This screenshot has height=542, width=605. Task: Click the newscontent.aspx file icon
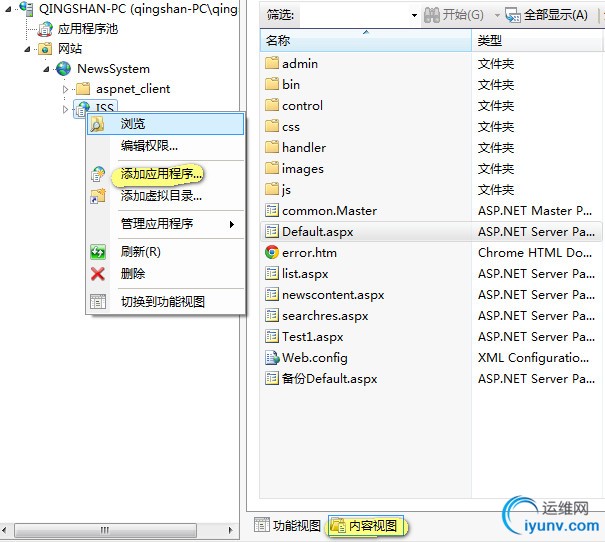[272, 294]
